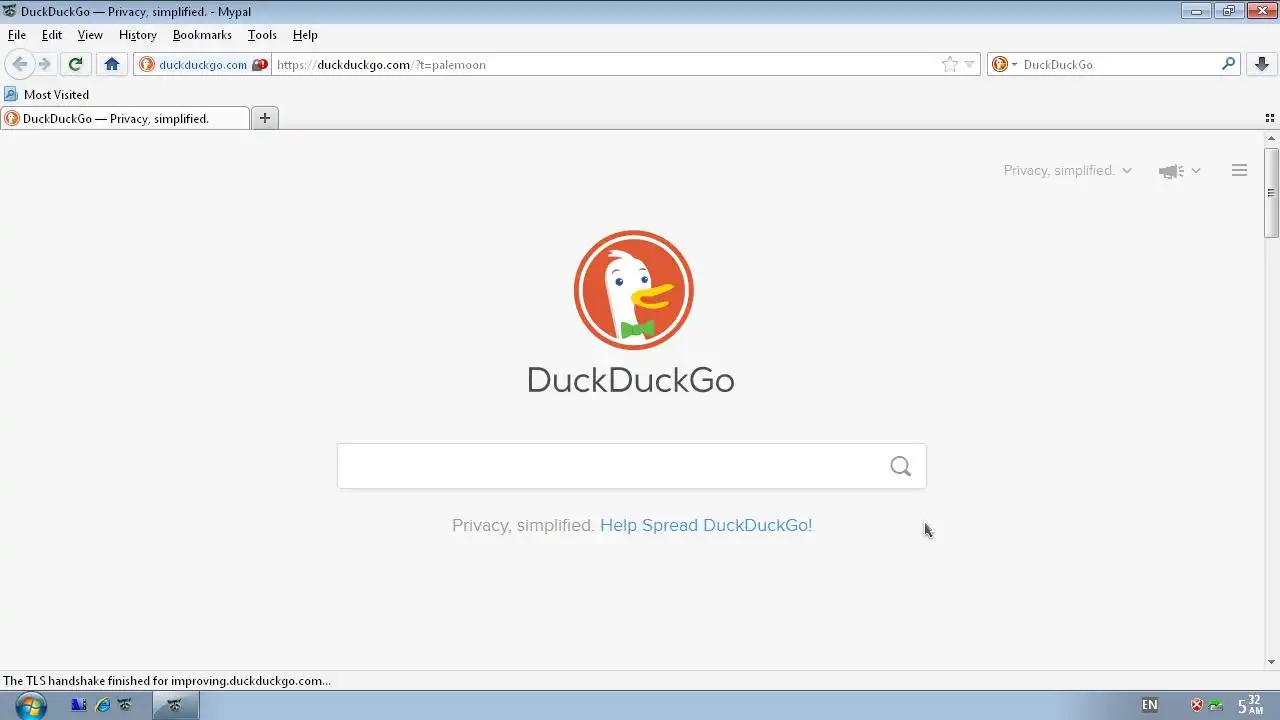Click the Mypal title bar app icon

10,11
